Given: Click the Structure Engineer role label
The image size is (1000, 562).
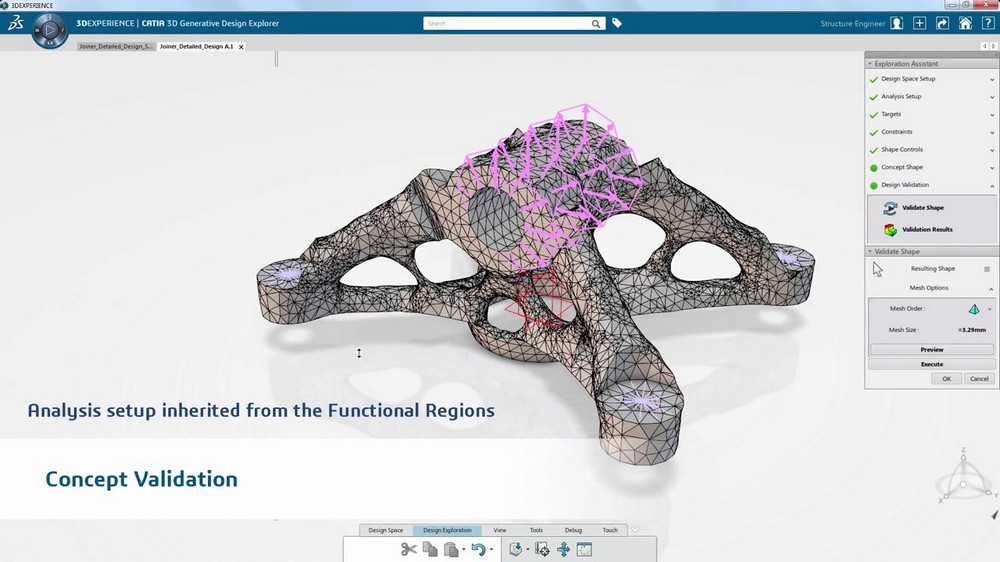Looking at the screenshot, I should tap(853, 24).
